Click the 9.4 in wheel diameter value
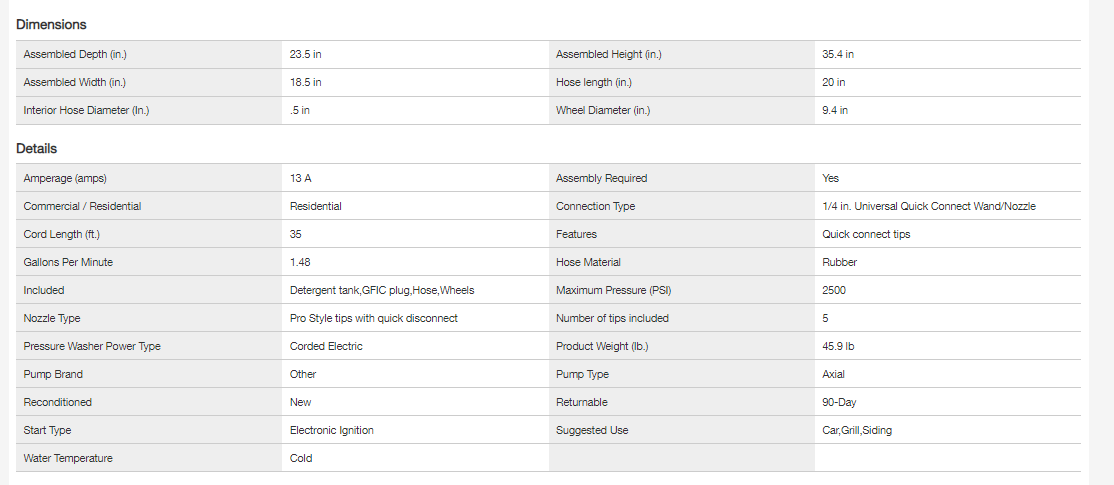 tap(835, 110)
